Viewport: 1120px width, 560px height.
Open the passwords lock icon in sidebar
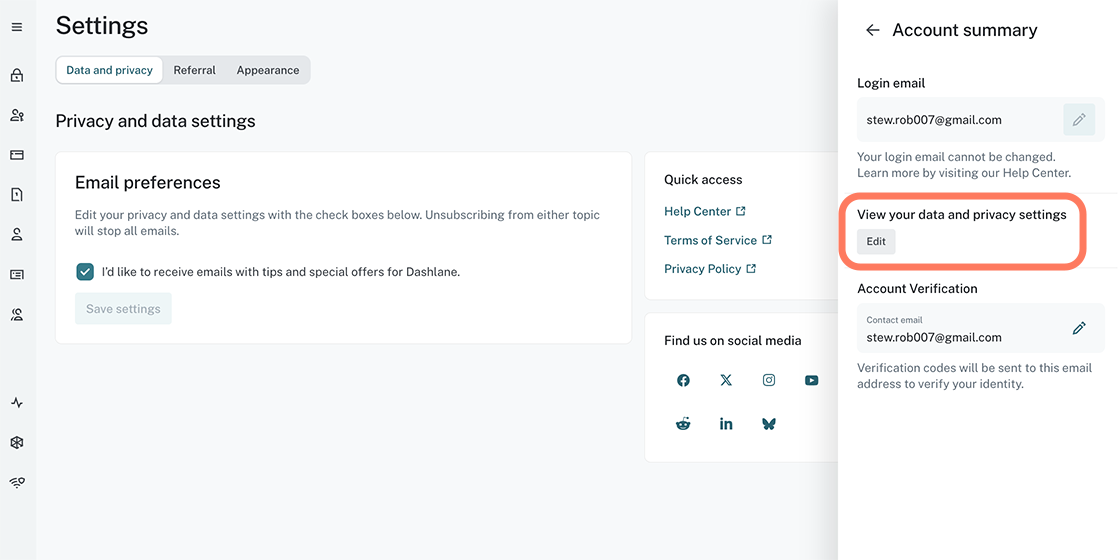click(x=17, y=75)
